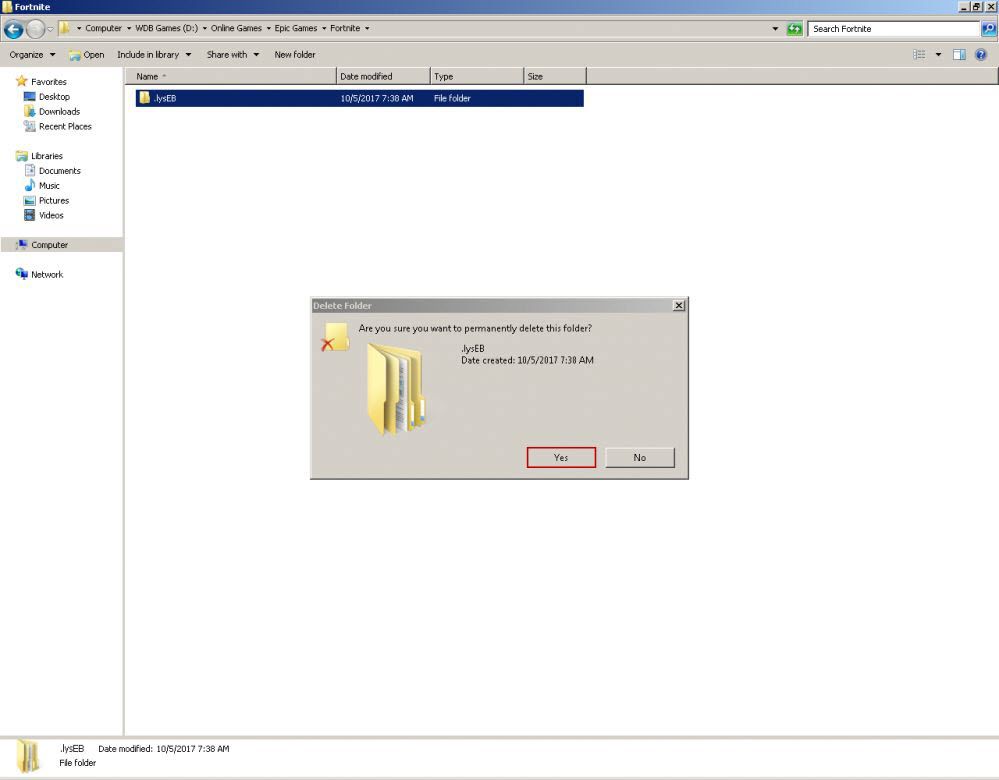This screenshot has width=999, height=780.
Task: Click the Back navigation arrow
Action: (x=13, y=29)
